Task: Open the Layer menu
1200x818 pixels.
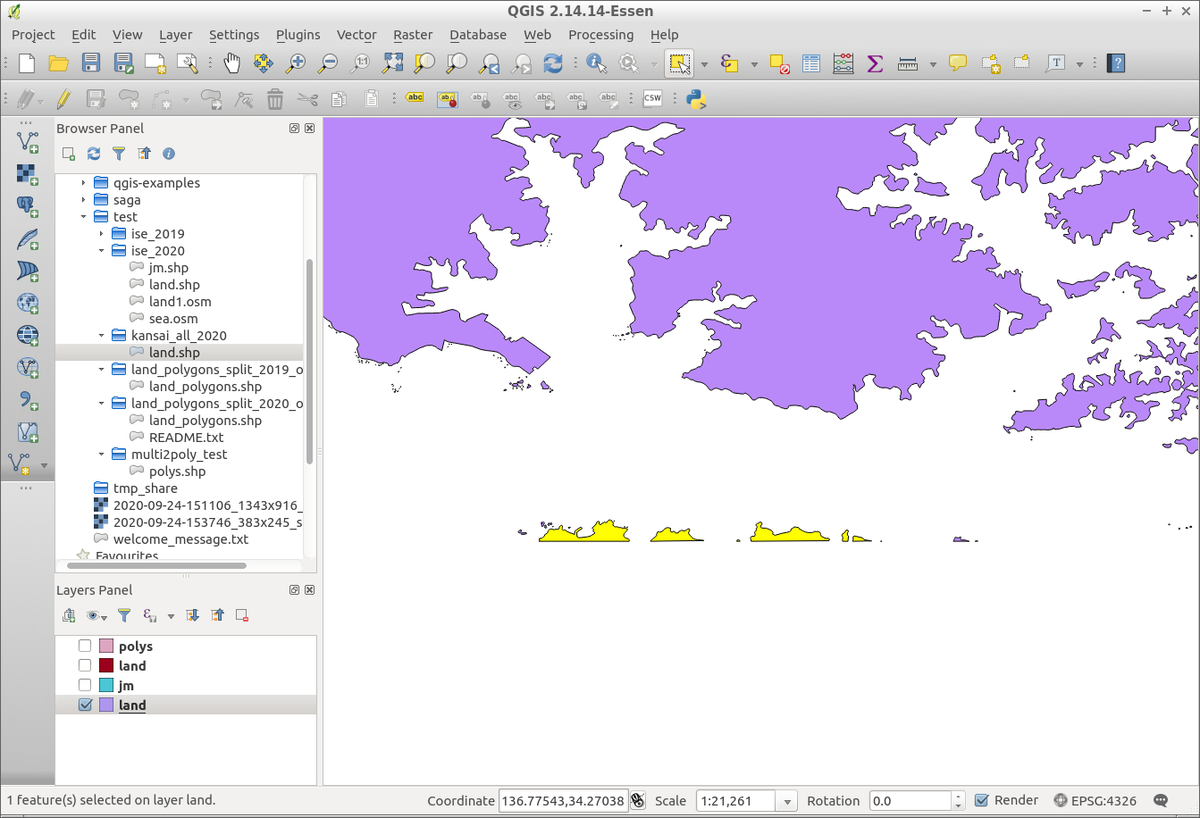Action: (176, 34)
